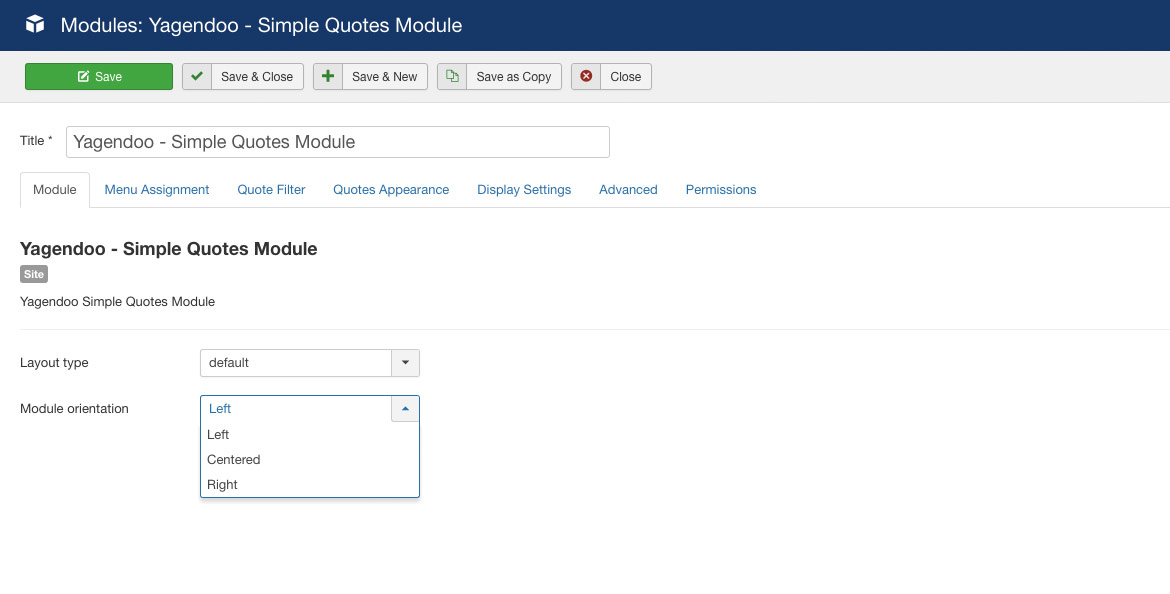Go to the Display Settings tab
Image resolution: width=1170 pixels, height=594 pixels.
click(x=524, y=190)
